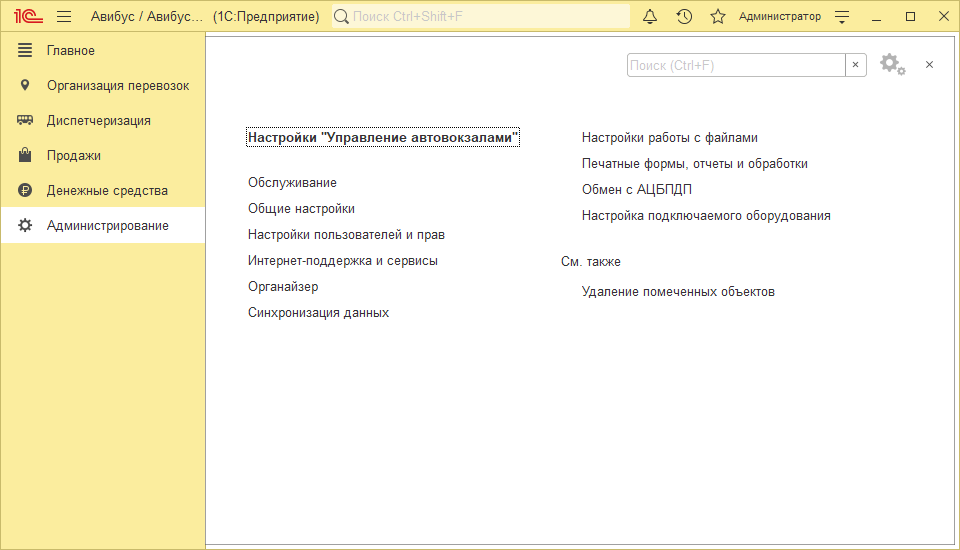Click the notifications bell icon
The height and width of the screenshot is (550, 960).
[650, 17]
